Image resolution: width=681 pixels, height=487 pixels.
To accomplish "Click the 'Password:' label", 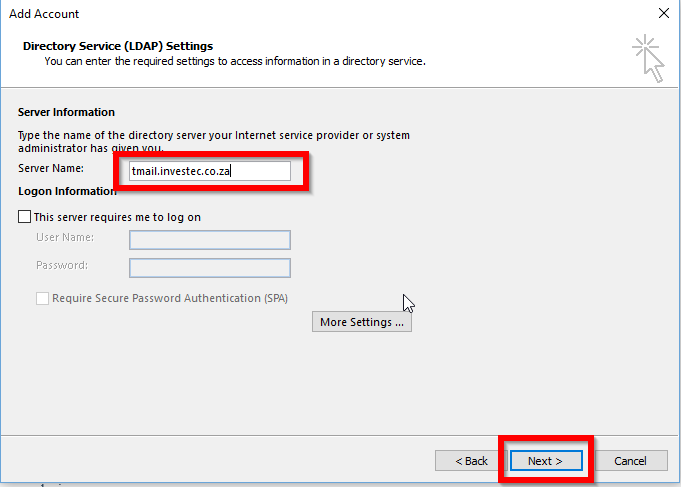I will point(62,265).
